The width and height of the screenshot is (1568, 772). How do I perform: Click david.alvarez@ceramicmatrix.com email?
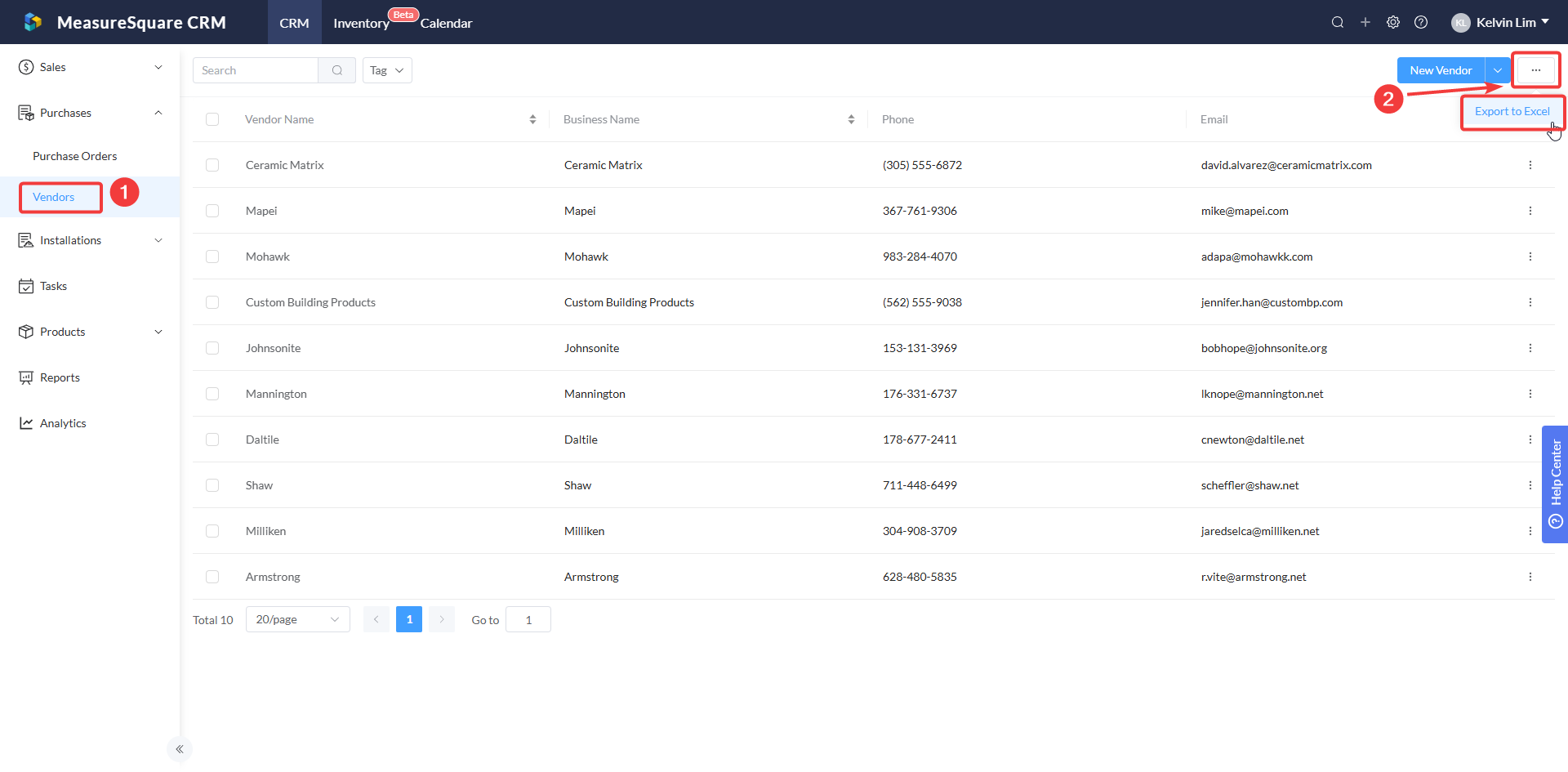coord(1286,165)
